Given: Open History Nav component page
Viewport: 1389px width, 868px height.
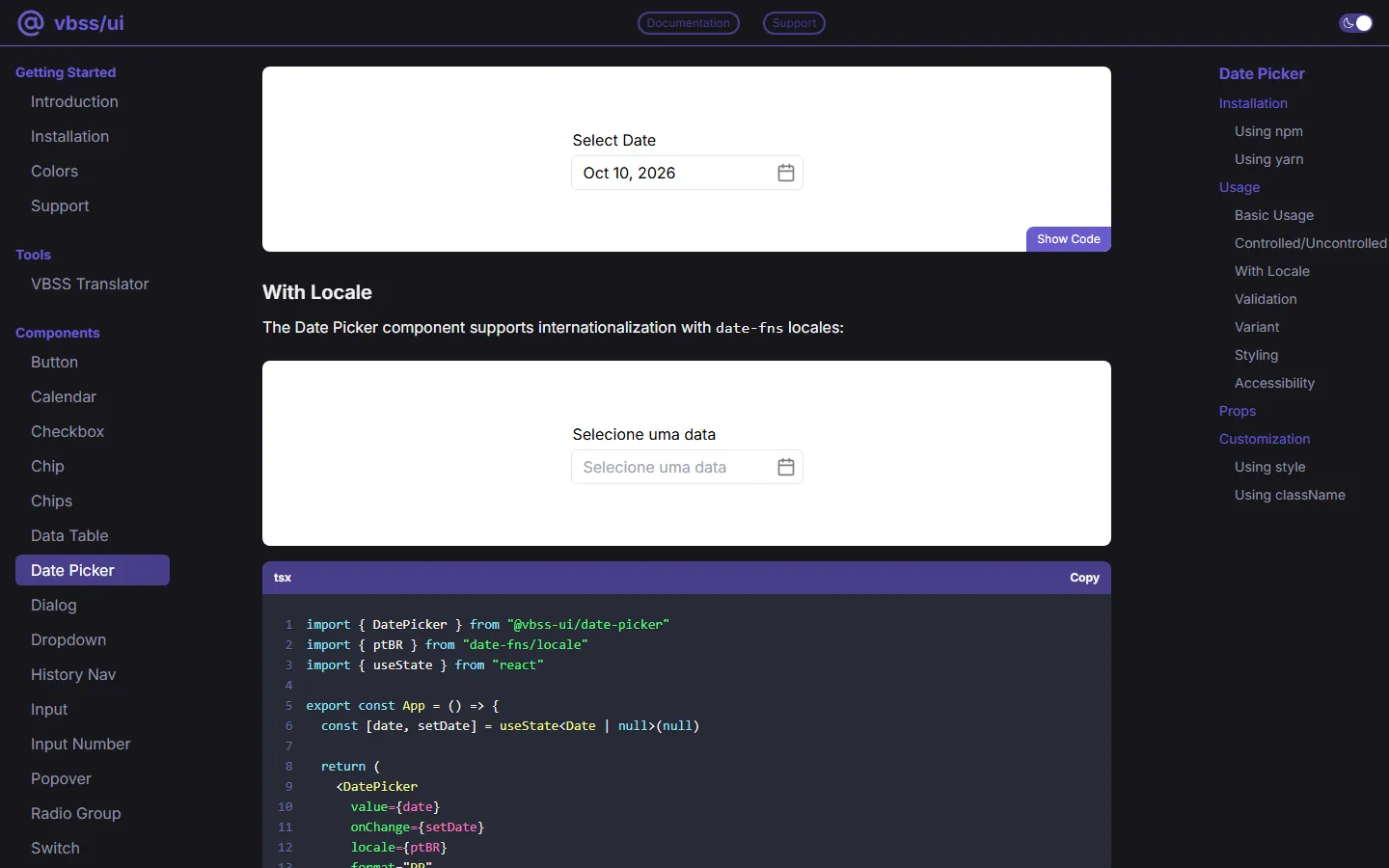Looking at the screenshot, I should 73,674.
